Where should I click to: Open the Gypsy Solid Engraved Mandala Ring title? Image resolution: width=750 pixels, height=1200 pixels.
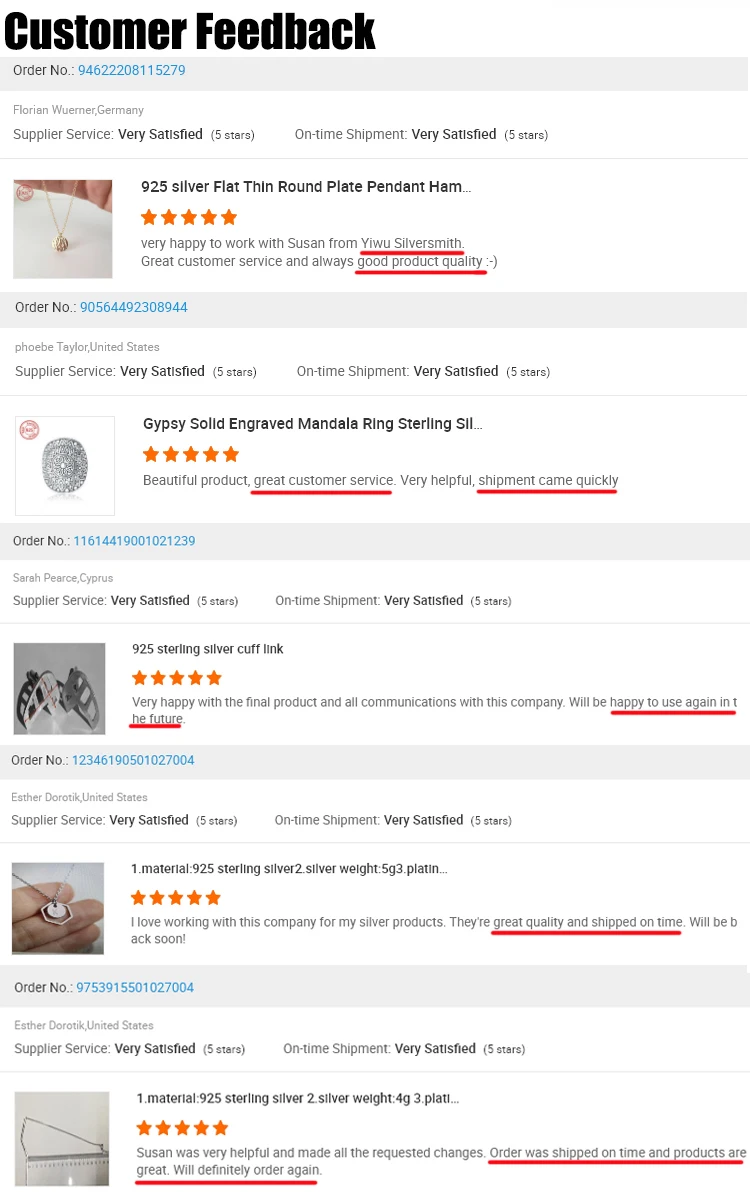pos(313,424)
